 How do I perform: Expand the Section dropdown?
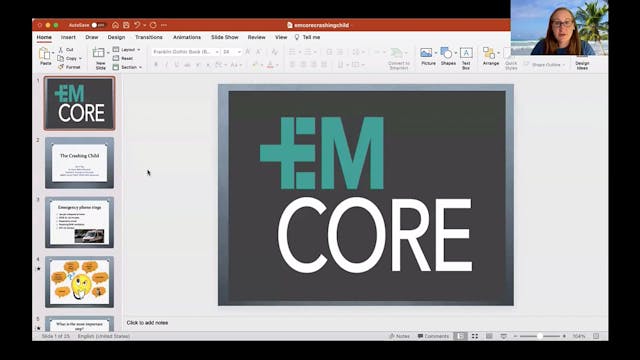pos(127,67)
